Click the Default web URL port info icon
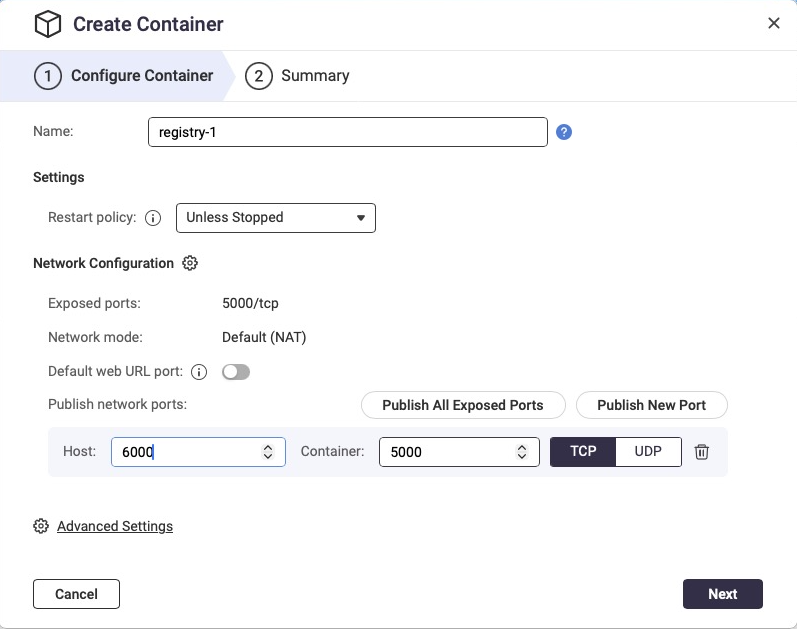This screenshot has height=629, width=797. (198, 372)
